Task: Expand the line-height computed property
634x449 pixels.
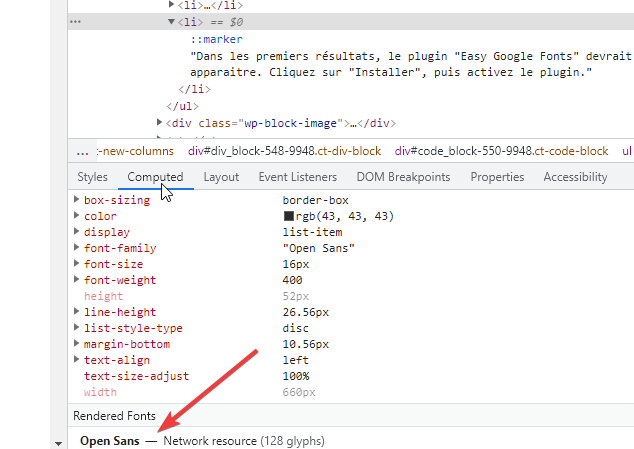Action: (77, 312)
